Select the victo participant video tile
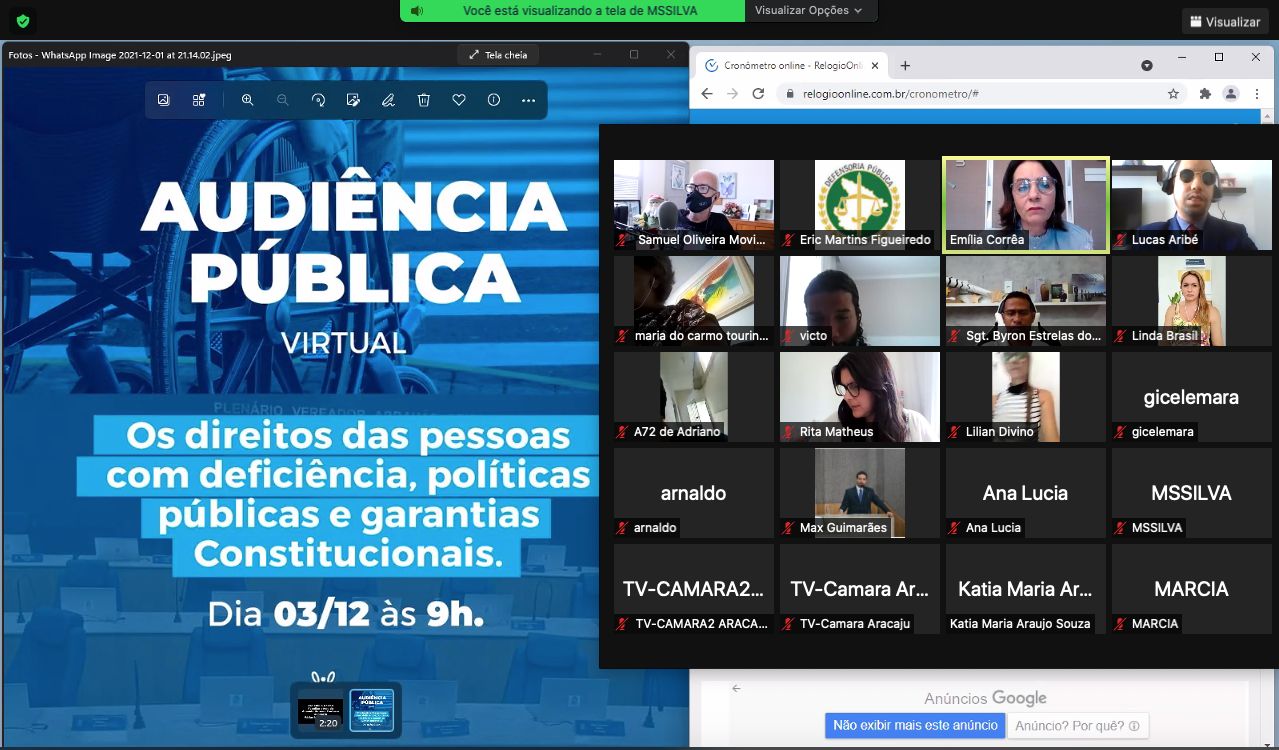 pyautogui.click(x=860, y=301)
